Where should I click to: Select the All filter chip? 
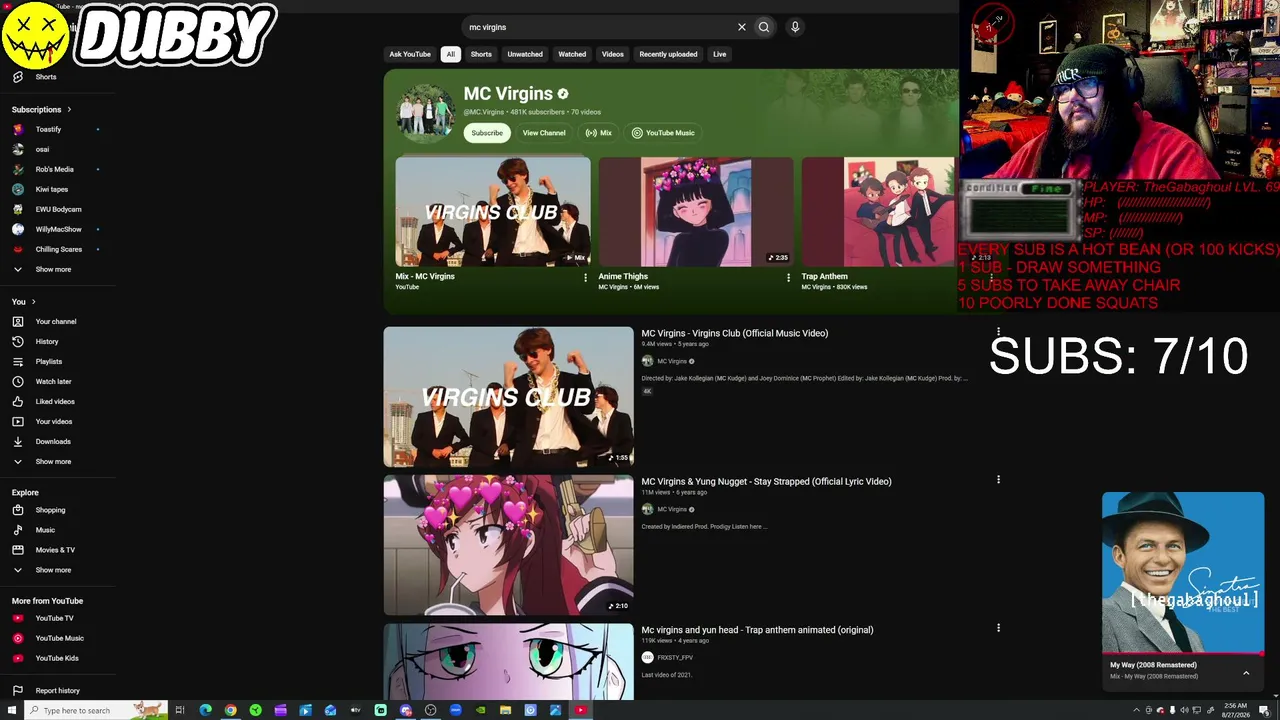tap(450, 54)
